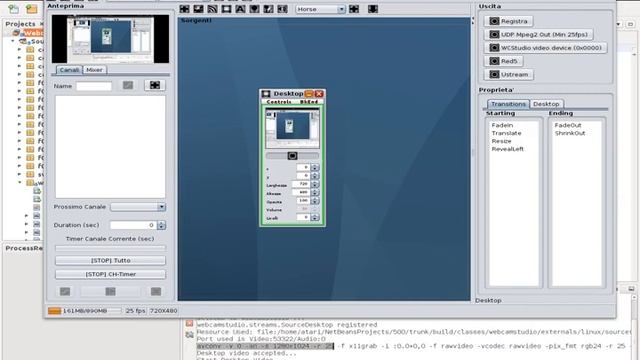Open the Controls tab in Desktop source window
The width and height of the screenshot is (640, 360).
pyautogui.click(x=279, y=102)
